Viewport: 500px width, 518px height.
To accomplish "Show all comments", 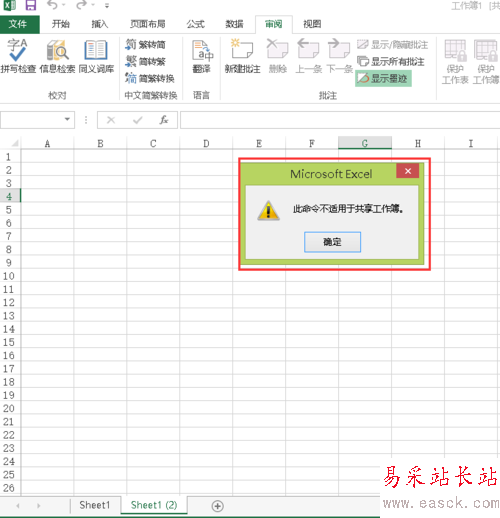I will pyautogui.click(x=390, y=61).
